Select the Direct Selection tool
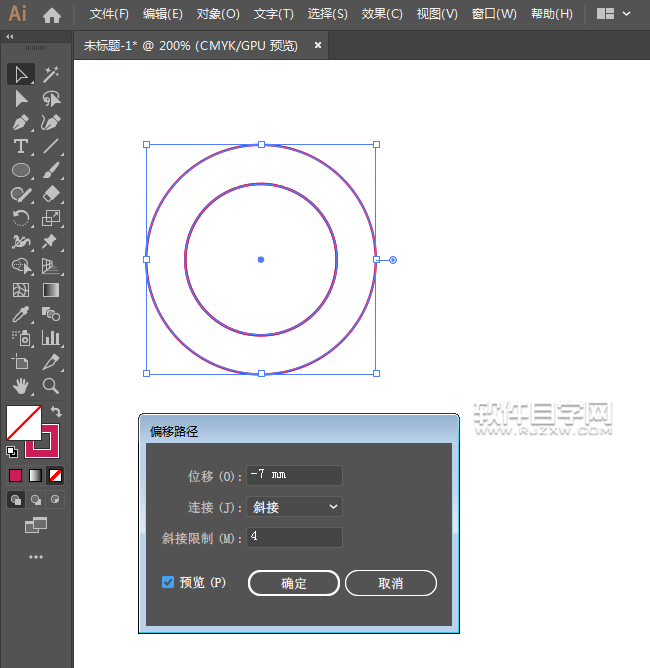Screen dimensions: 650x668 pyautogui.click(x=21, y=98)
